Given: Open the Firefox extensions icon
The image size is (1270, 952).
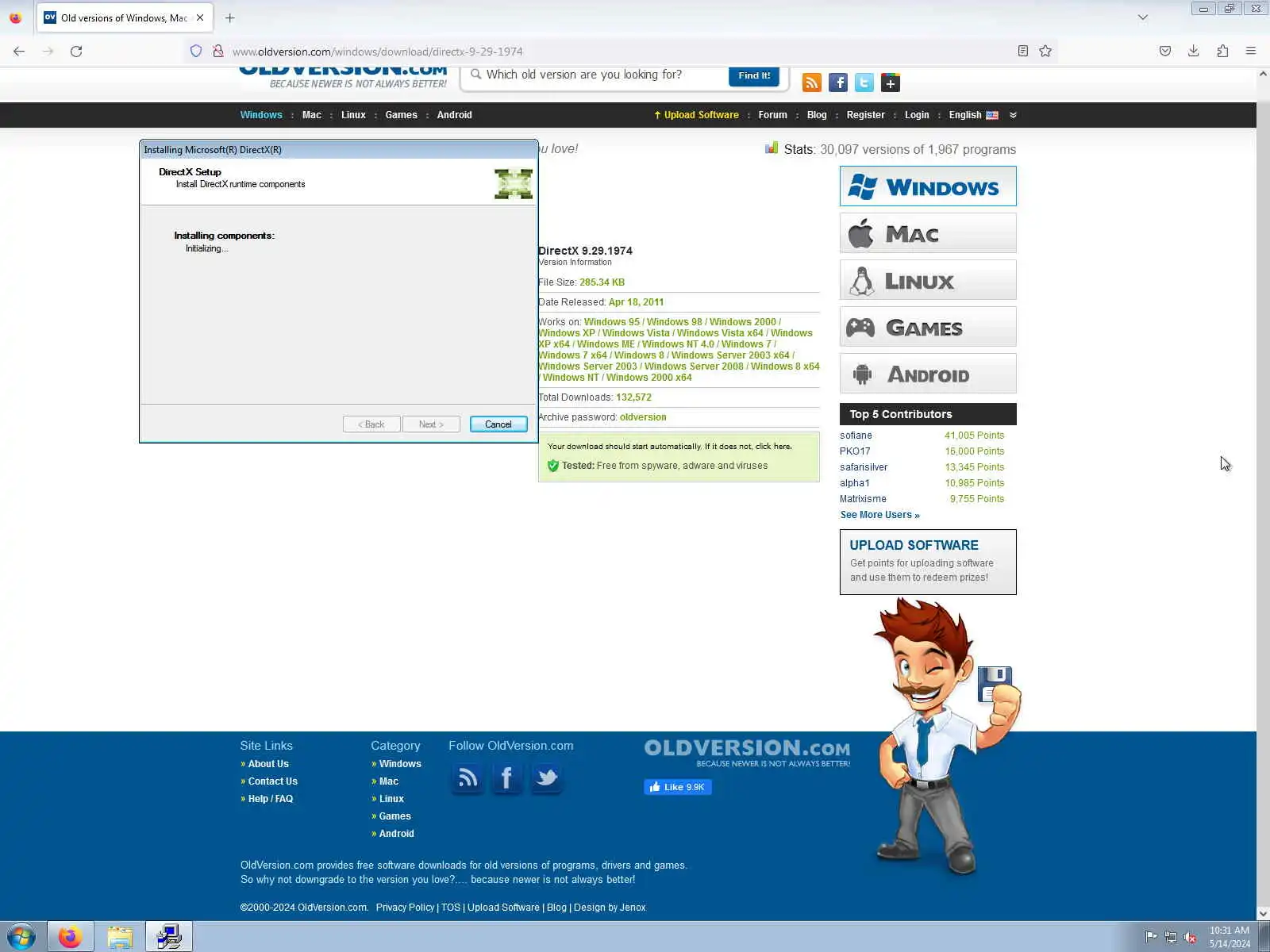Looking at the screenshot, I should [x=1222, y=51].
